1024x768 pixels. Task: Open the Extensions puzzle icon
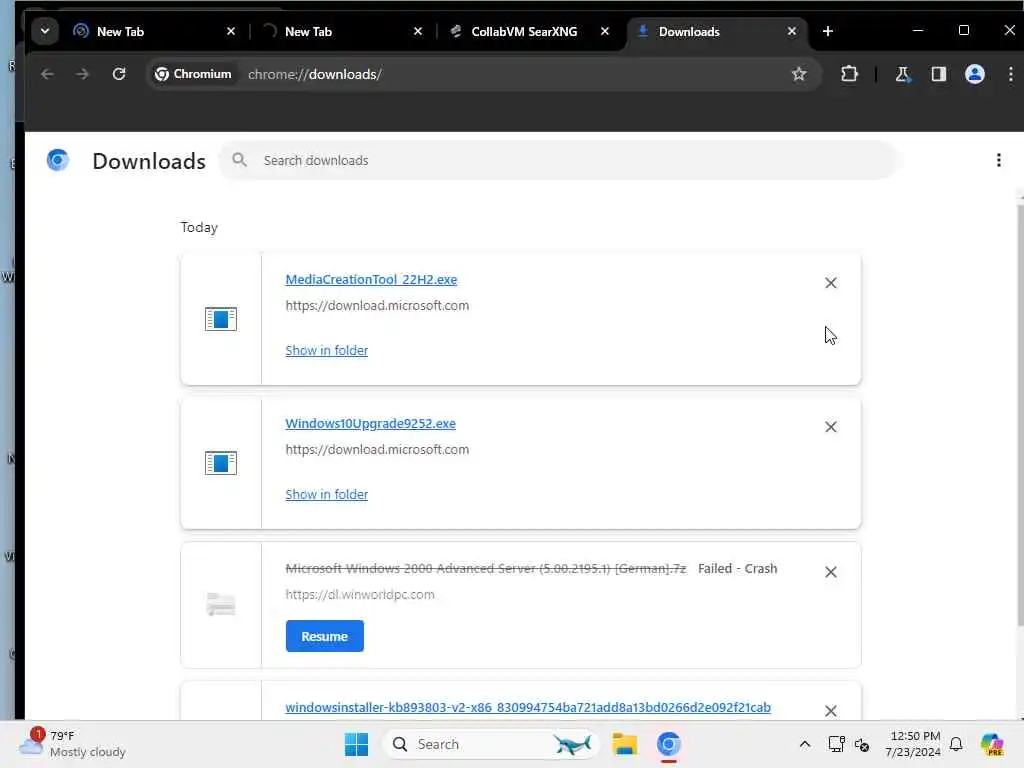(849, 74)
